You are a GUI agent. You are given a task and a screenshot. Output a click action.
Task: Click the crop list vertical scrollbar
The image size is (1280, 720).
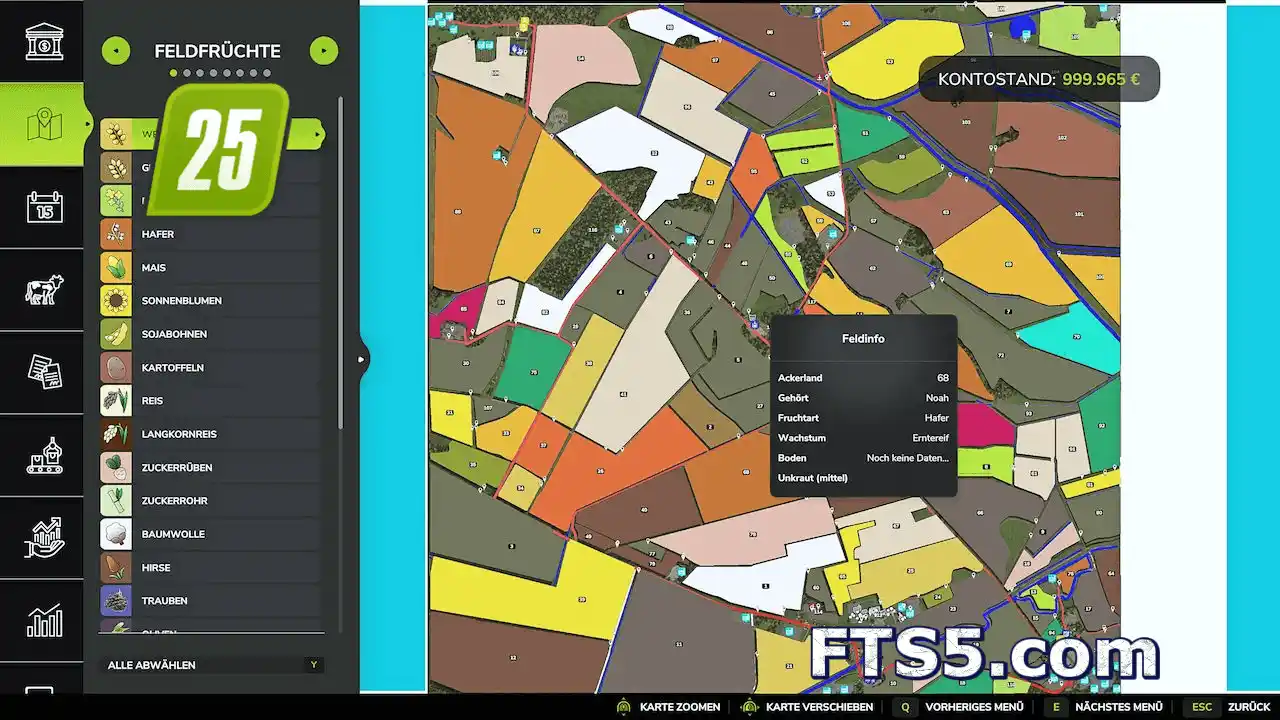[x=340, y=300]
